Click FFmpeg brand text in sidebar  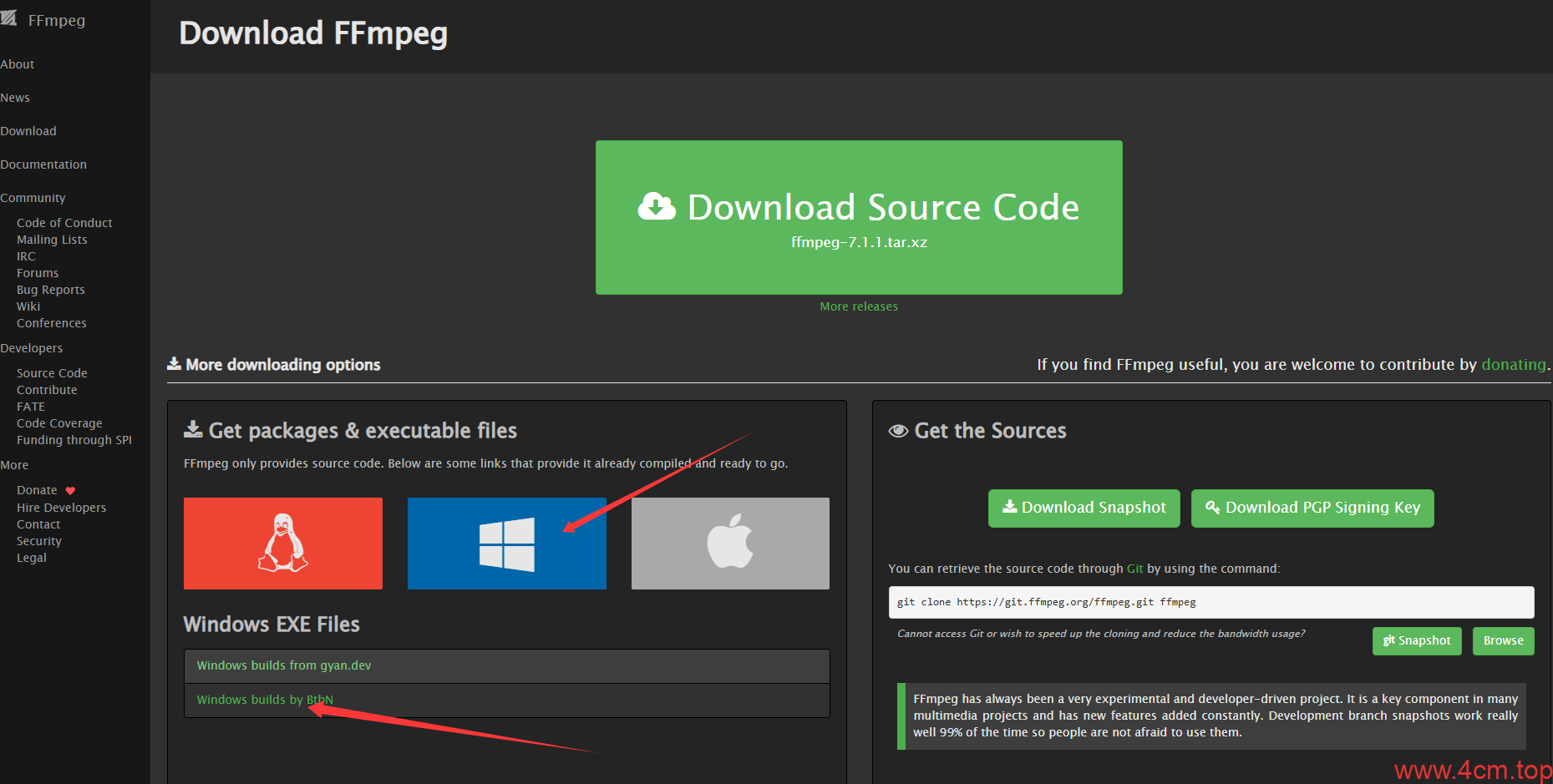tap(57, 20)
